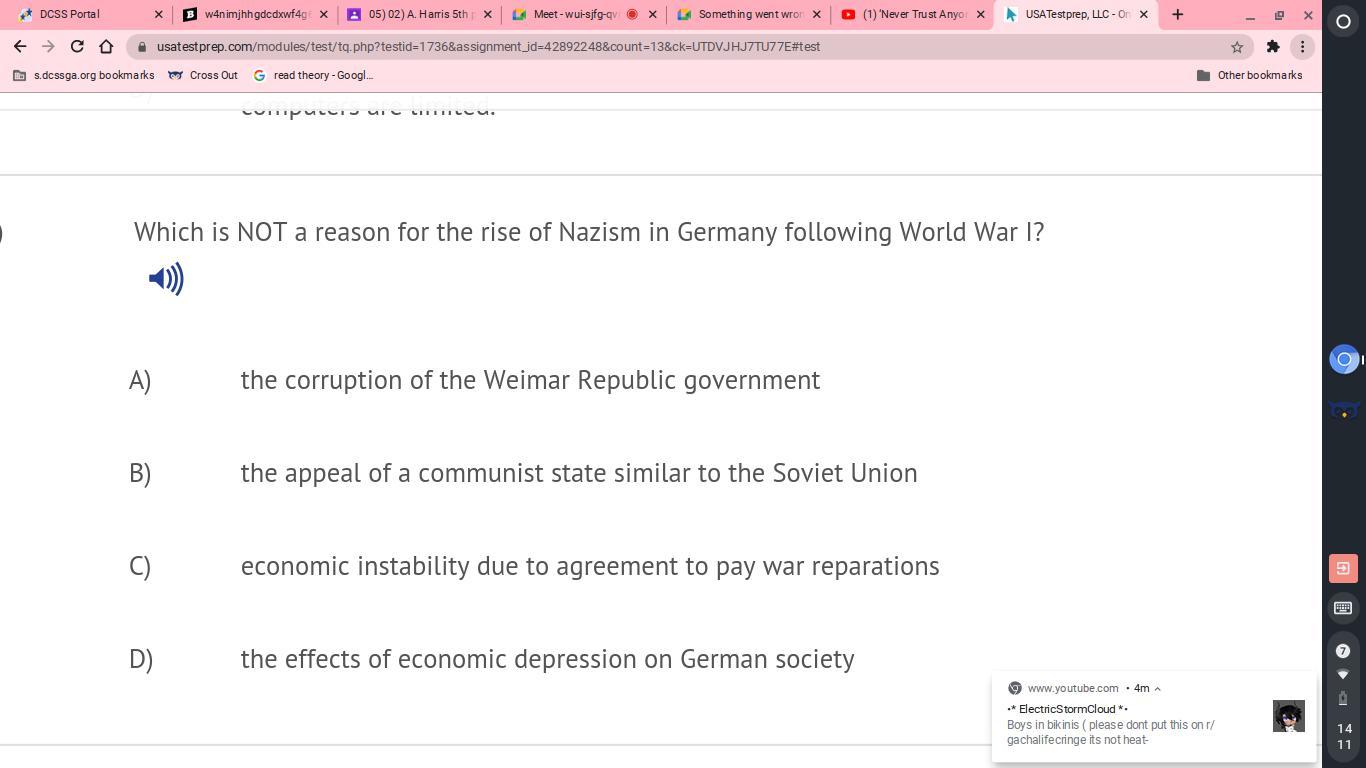Restore down the Chrome window

coord(1279,15)
